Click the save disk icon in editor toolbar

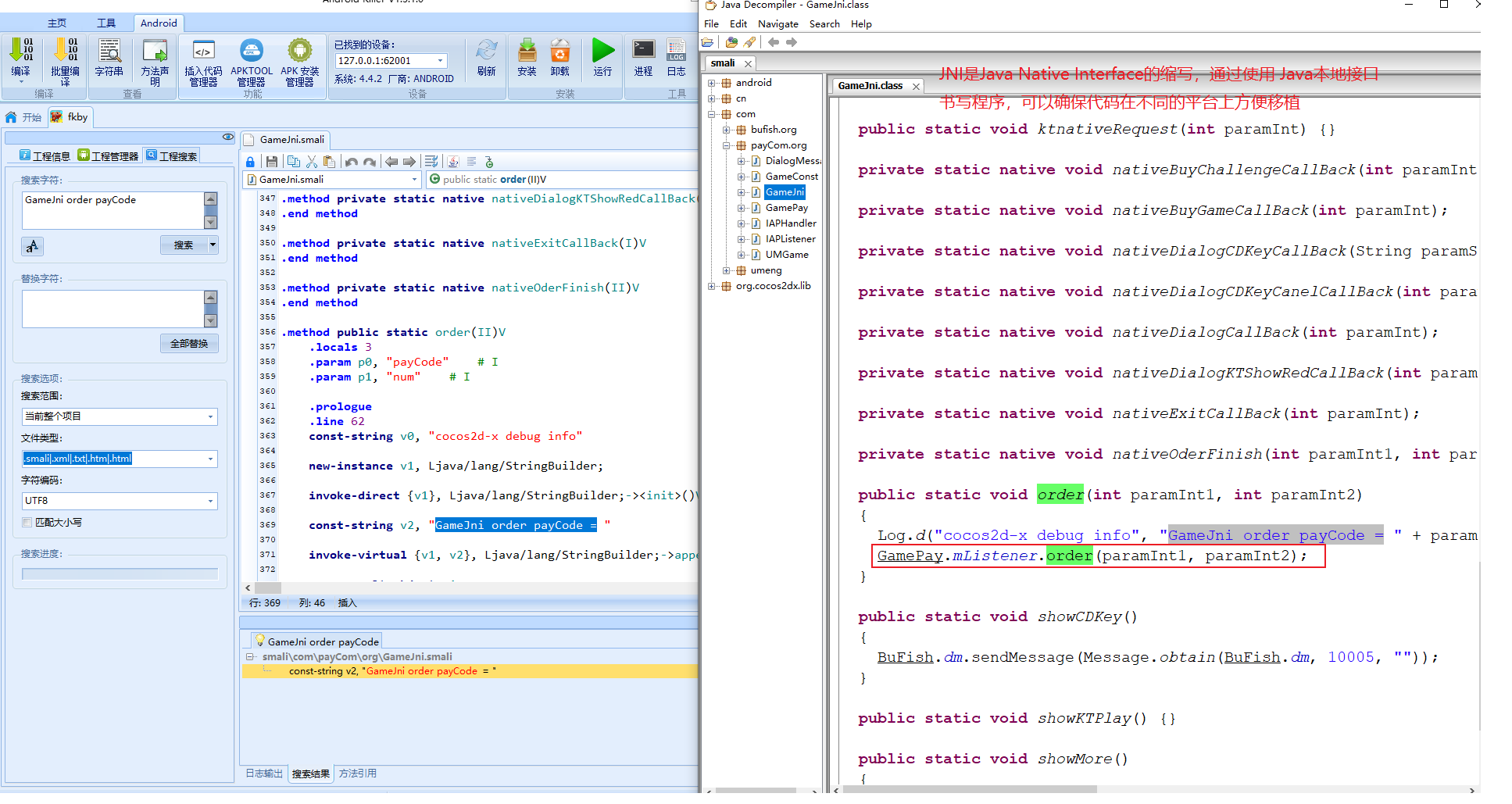(x=272, y=162)
